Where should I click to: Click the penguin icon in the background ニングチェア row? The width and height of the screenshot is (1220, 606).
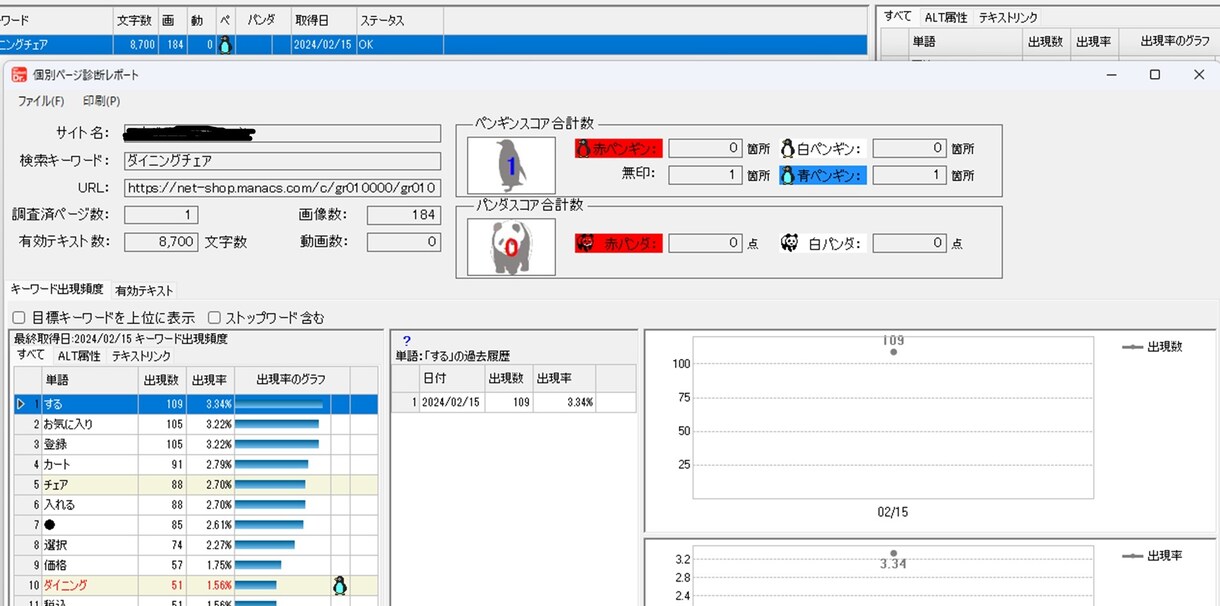[224, 44]
